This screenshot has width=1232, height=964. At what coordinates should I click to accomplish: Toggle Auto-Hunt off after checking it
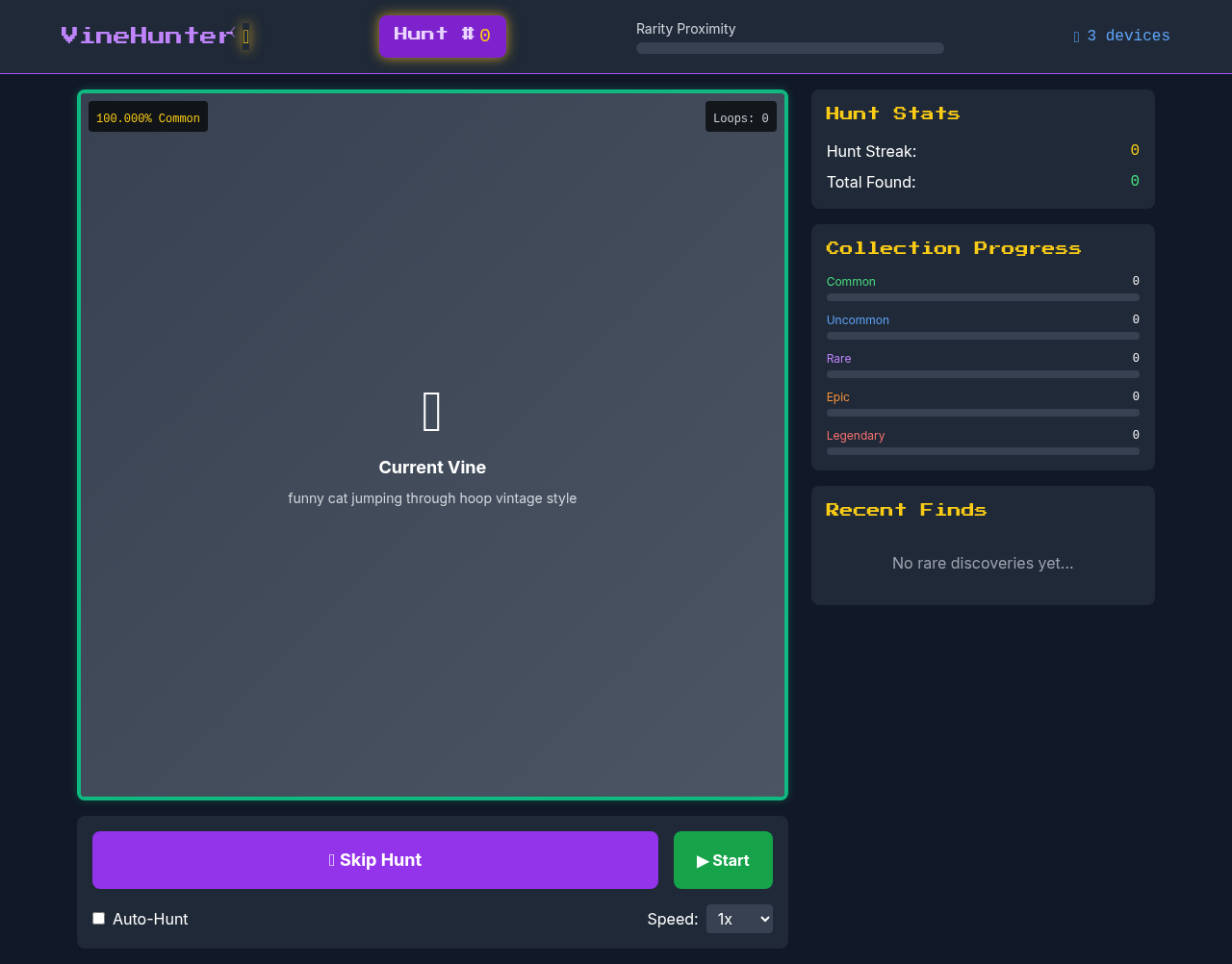pyautogui.click(x=98, y=918)
